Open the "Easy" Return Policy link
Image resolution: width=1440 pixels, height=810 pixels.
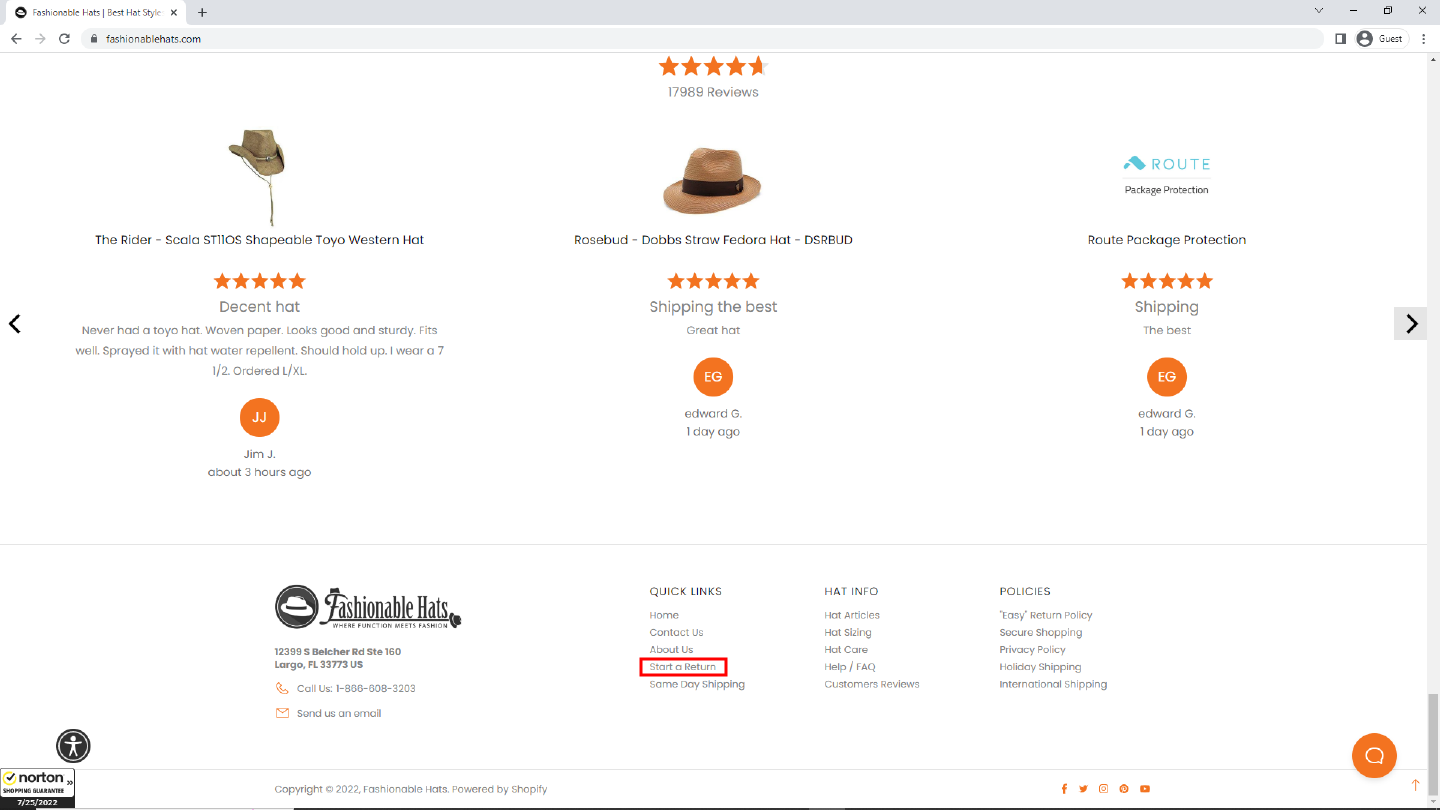point(1046,615)
